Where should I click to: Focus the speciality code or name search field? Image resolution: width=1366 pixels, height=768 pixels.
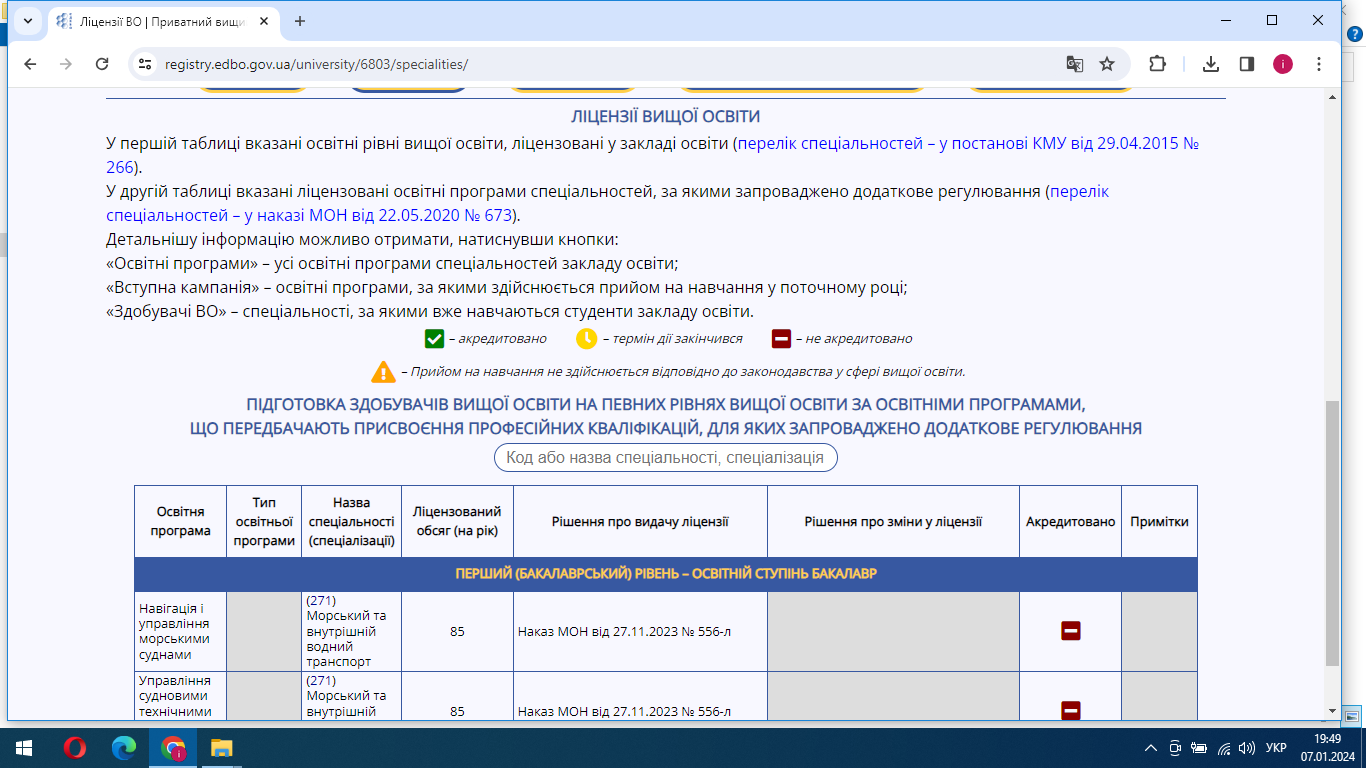[x=665, y=458]
